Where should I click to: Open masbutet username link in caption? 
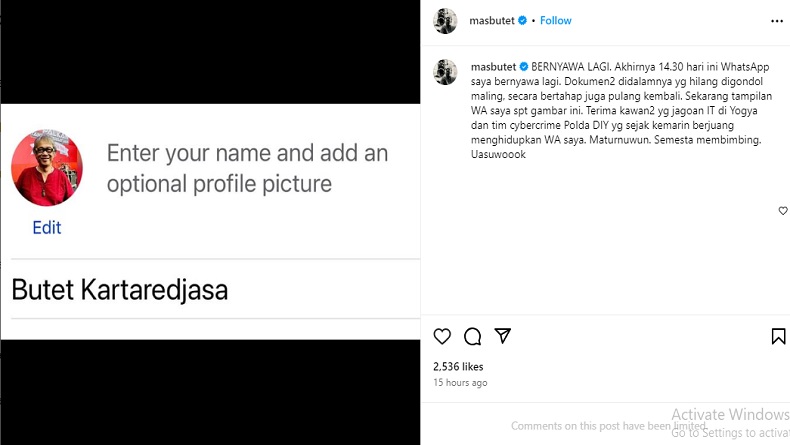click(491, 66)
